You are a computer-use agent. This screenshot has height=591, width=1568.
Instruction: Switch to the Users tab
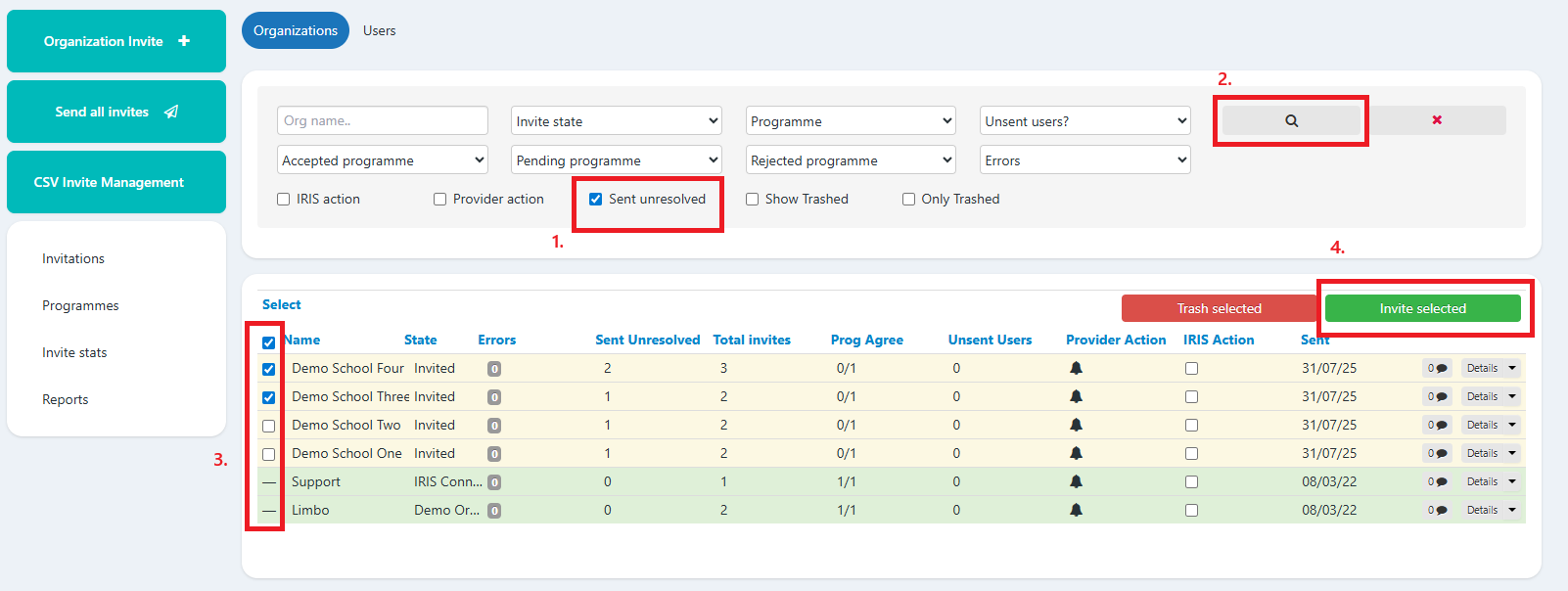pyautogui.click(x=380, y=30)
